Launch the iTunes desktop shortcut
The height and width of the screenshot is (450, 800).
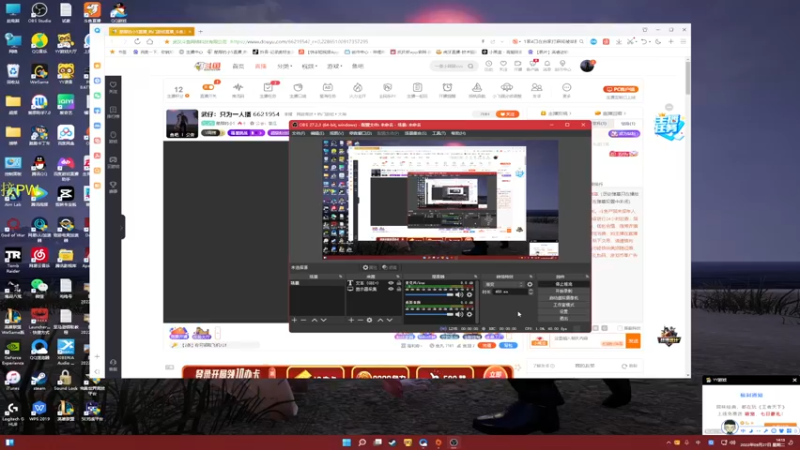[13, 380]
